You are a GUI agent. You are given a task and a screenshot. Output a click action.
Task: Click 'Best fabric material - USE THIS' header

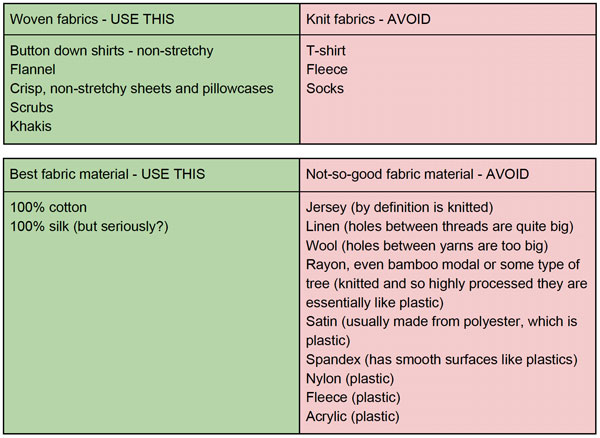coord(107,174)
